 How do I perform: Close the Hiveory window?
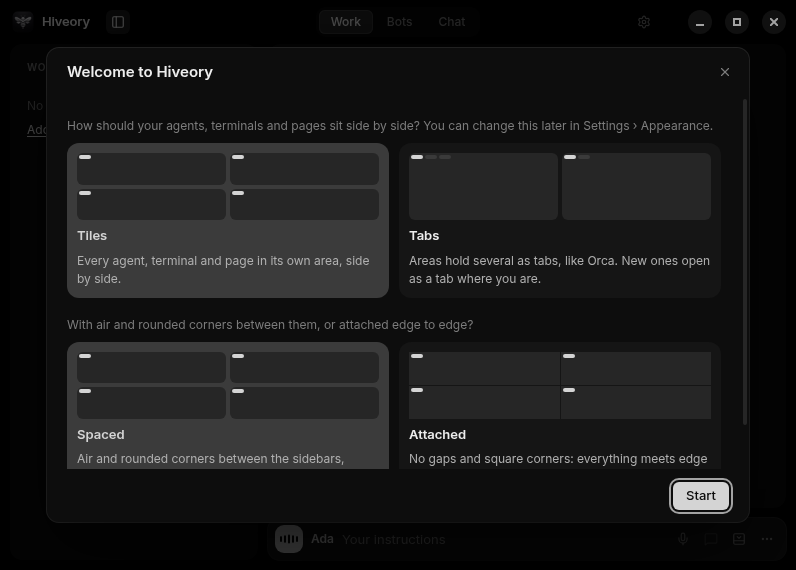point(774,22)
